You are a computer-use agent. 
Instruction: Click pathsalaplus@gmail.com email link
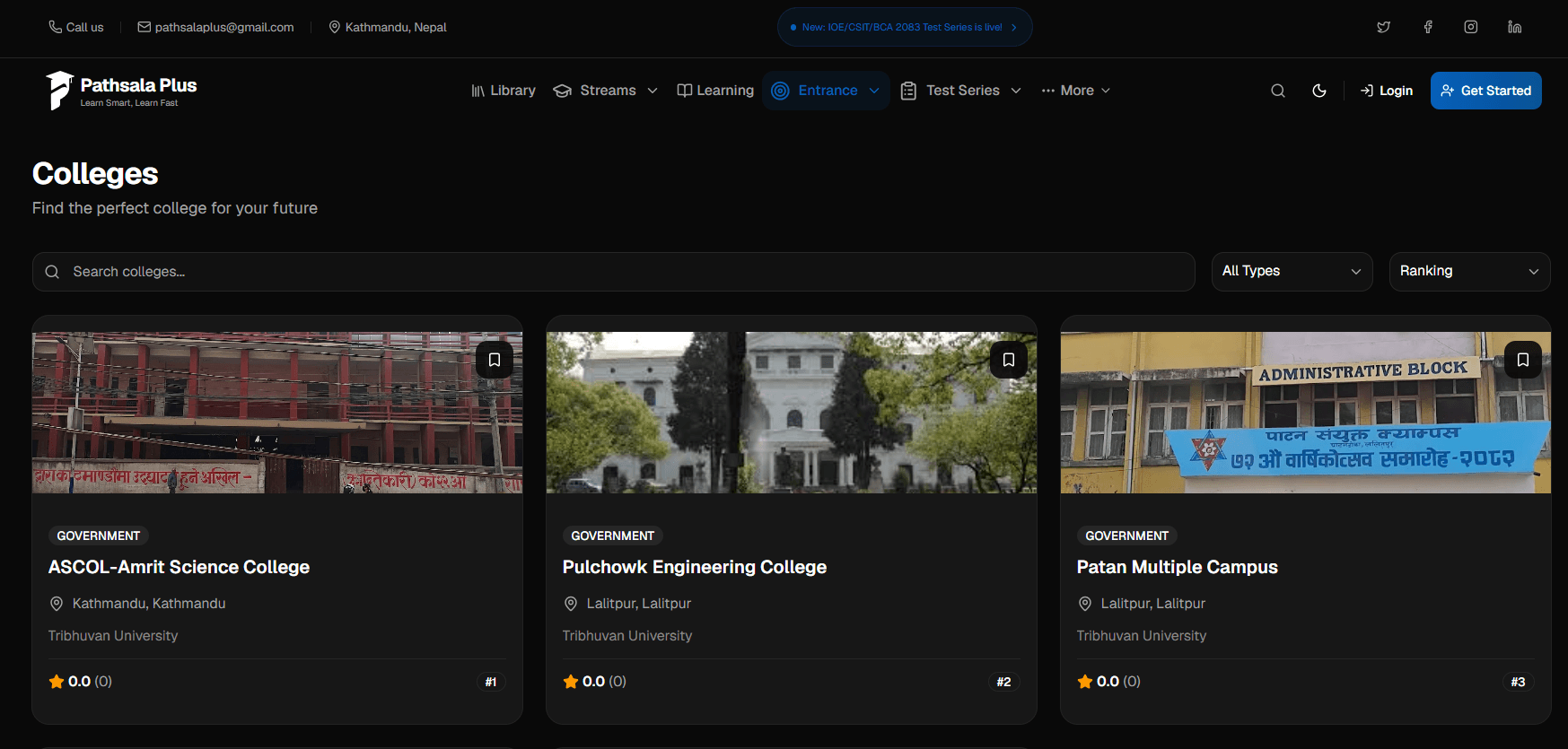pos(224,27)
